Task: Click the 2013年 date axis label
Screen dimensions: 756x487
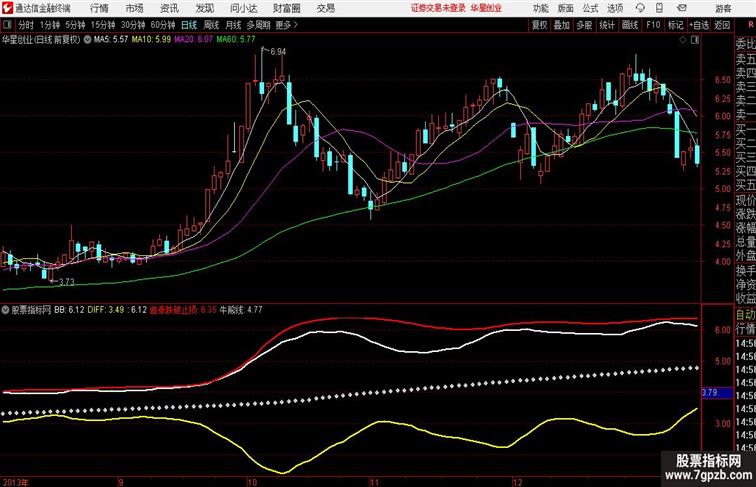Action: point(15,482)
